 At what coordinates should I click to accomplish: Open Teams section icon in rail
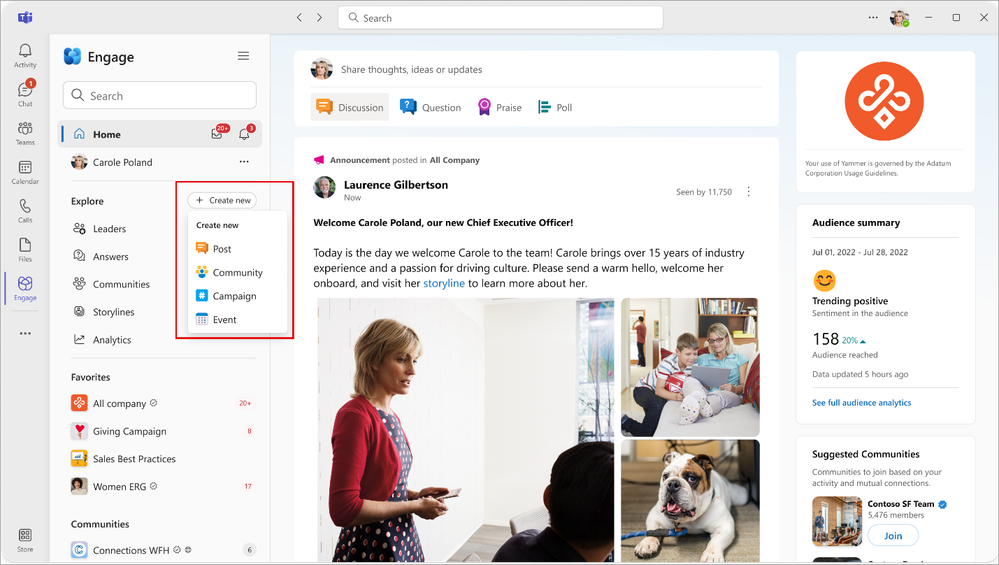25,133
